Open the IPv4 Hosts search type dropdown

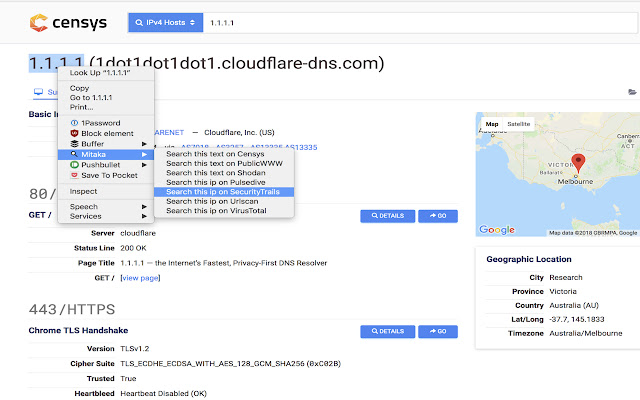[x=165, y=20]
